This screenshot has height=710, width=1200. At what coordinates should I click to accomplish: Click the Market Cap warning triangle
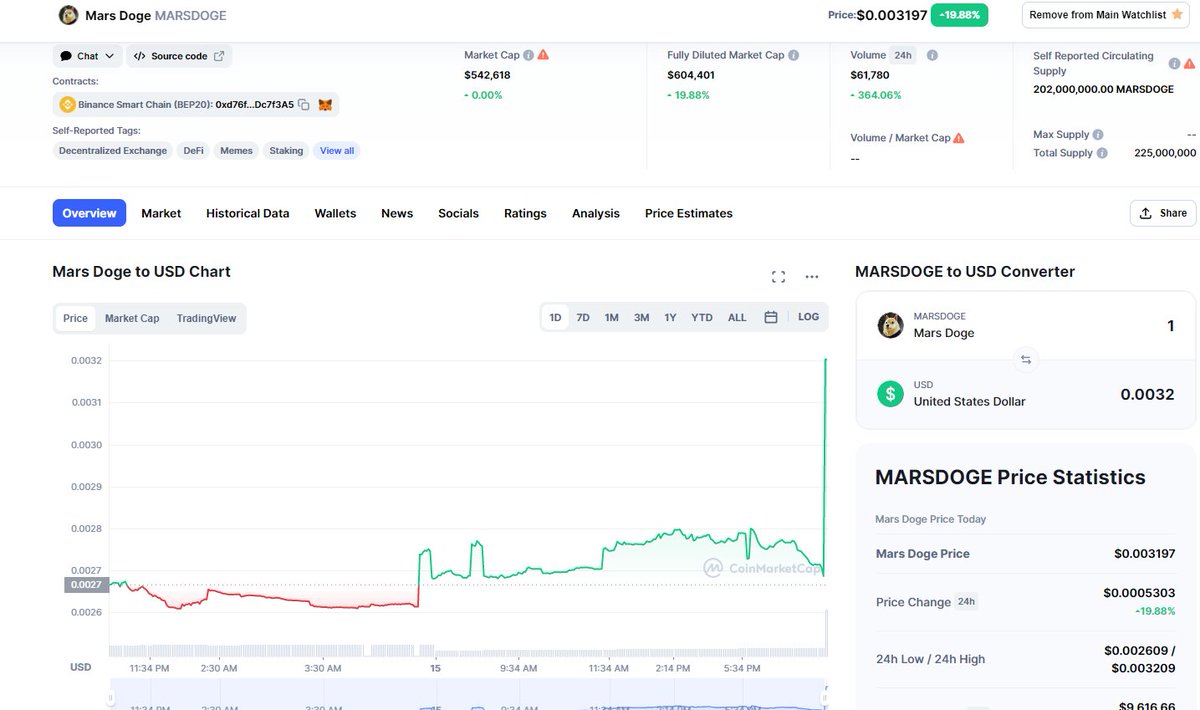[543, 55]
